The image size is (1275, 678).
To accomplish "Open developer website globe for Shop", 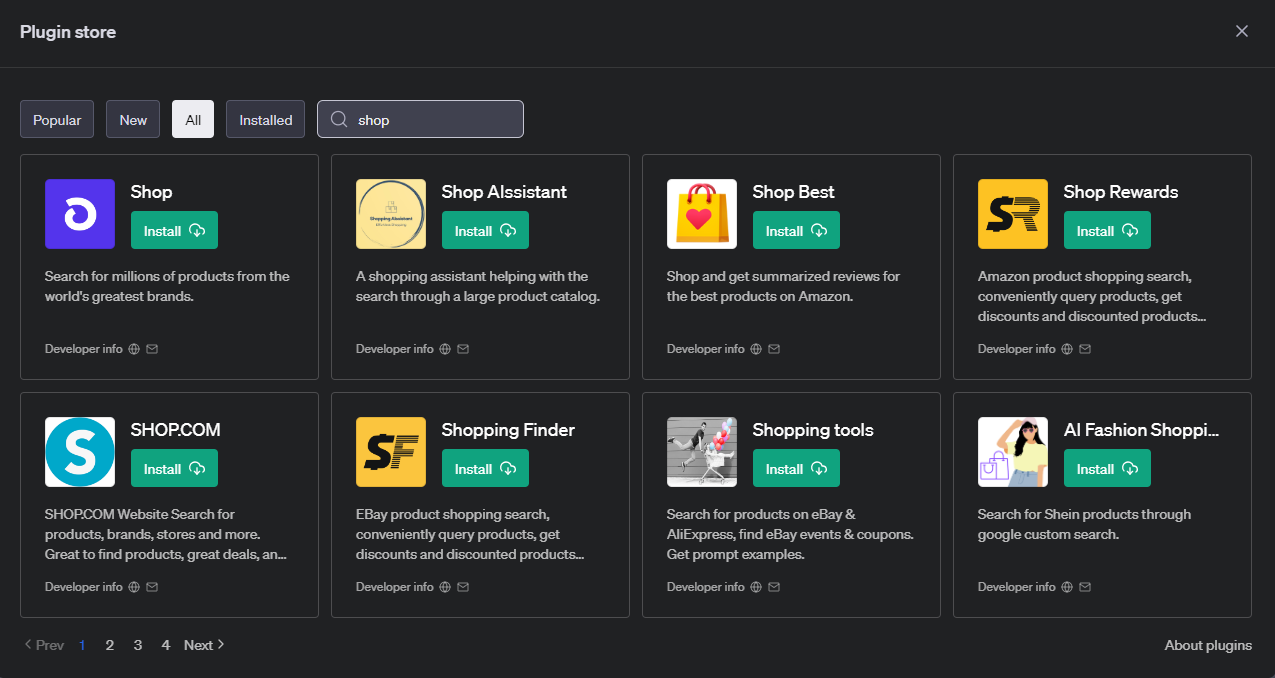I will click(134, 349).
